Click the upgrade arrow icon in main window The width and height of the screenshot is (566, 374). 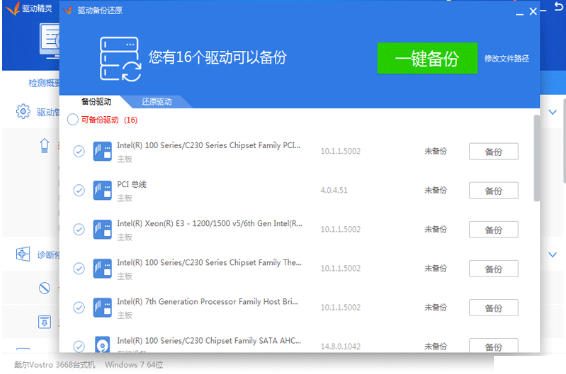pos(44,145)
